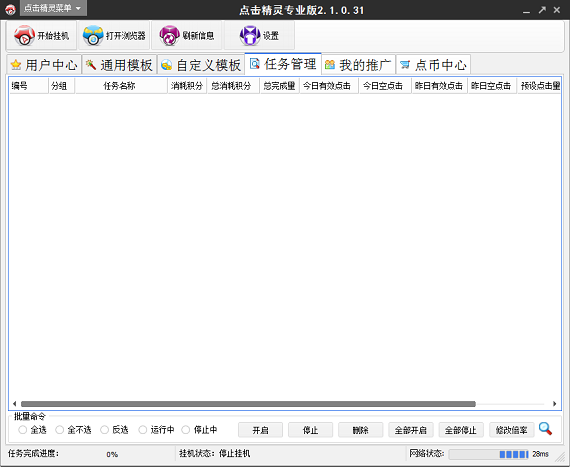Click the 开始挂机 start icon
The width and height of the screenshot is (570, 467).
pos(24,36)
